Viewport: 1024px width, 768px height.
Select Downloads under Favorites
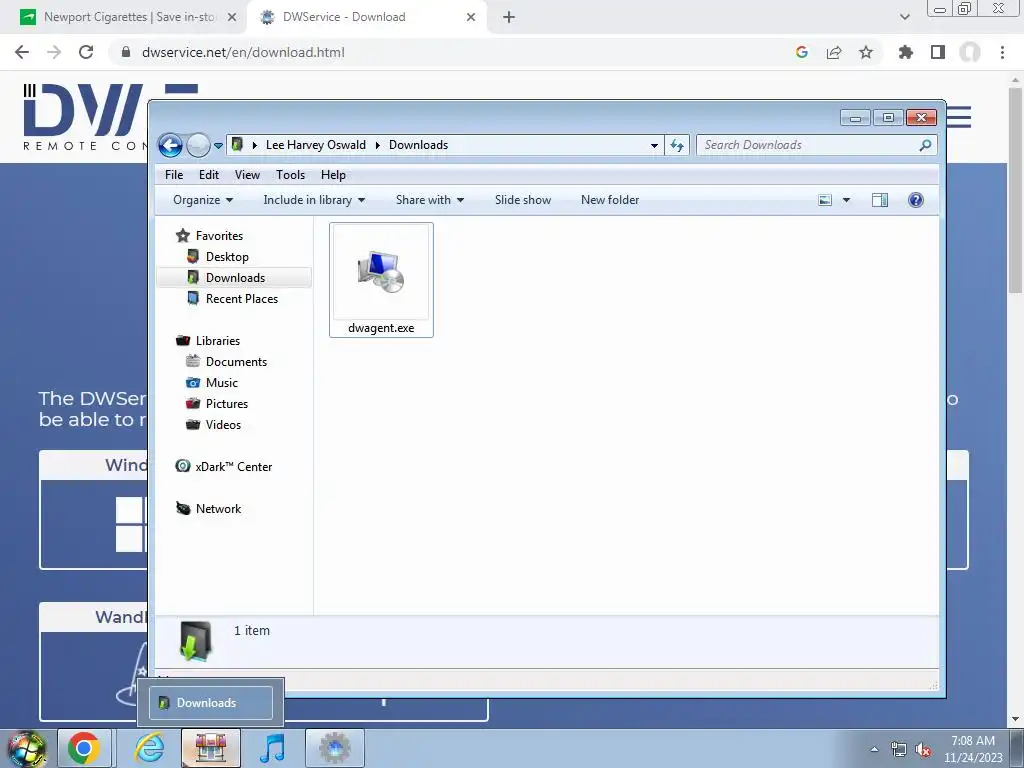click(234, 278)
